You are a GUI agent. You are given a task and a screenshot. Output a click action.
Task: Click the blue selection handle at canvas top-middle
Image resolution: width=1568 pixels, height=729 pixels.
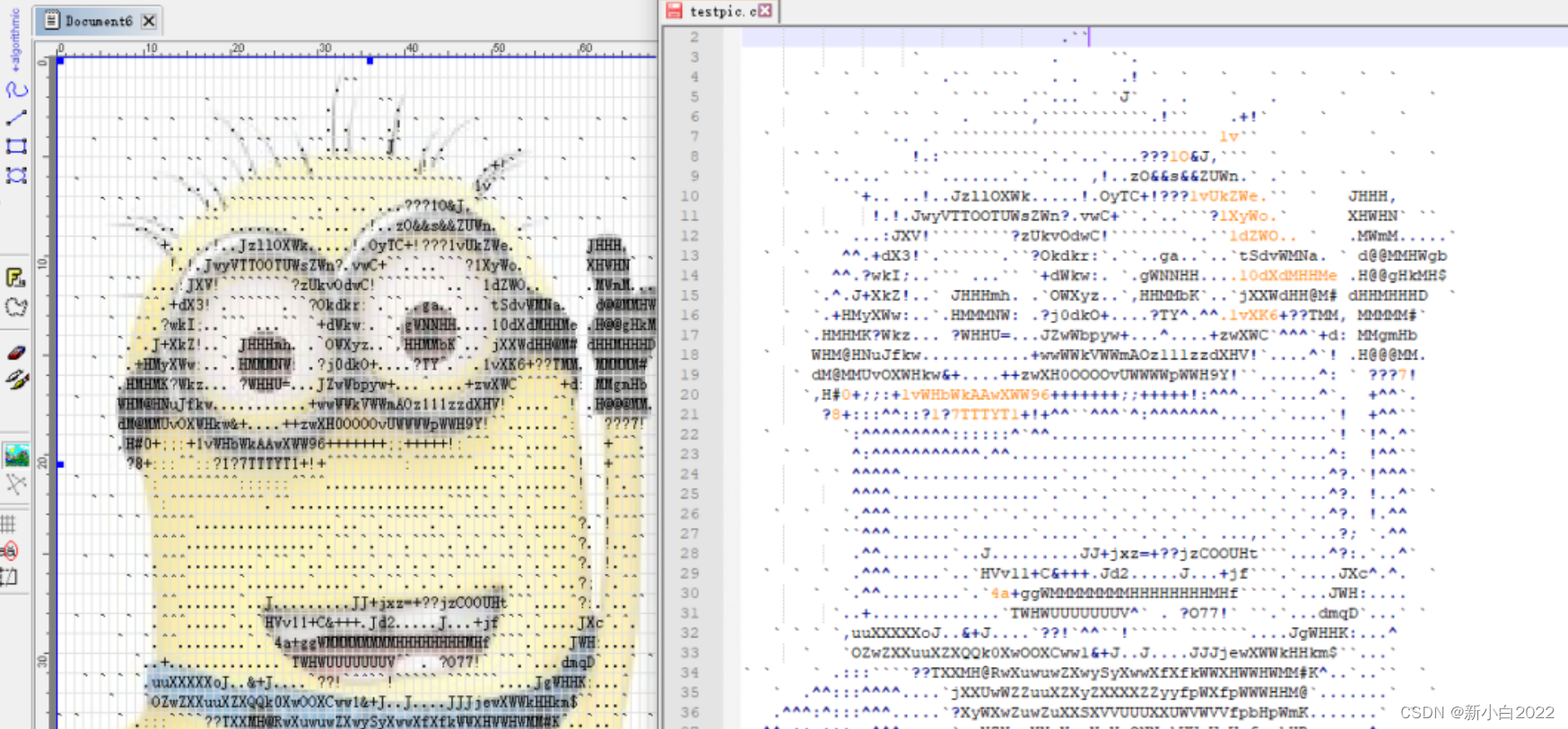370,60
